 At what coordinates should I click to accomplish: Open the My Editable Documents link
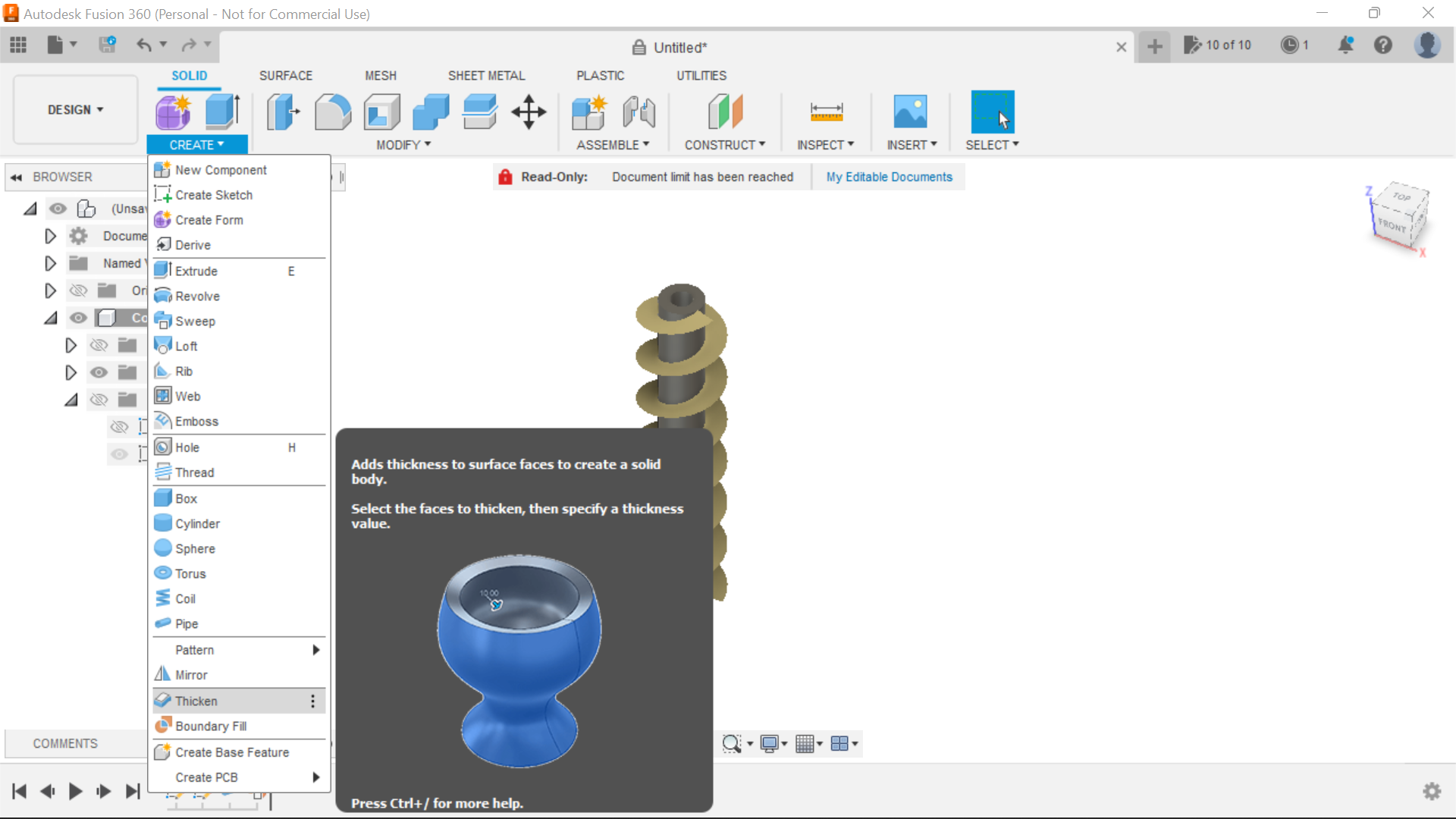tap(889, 177)
